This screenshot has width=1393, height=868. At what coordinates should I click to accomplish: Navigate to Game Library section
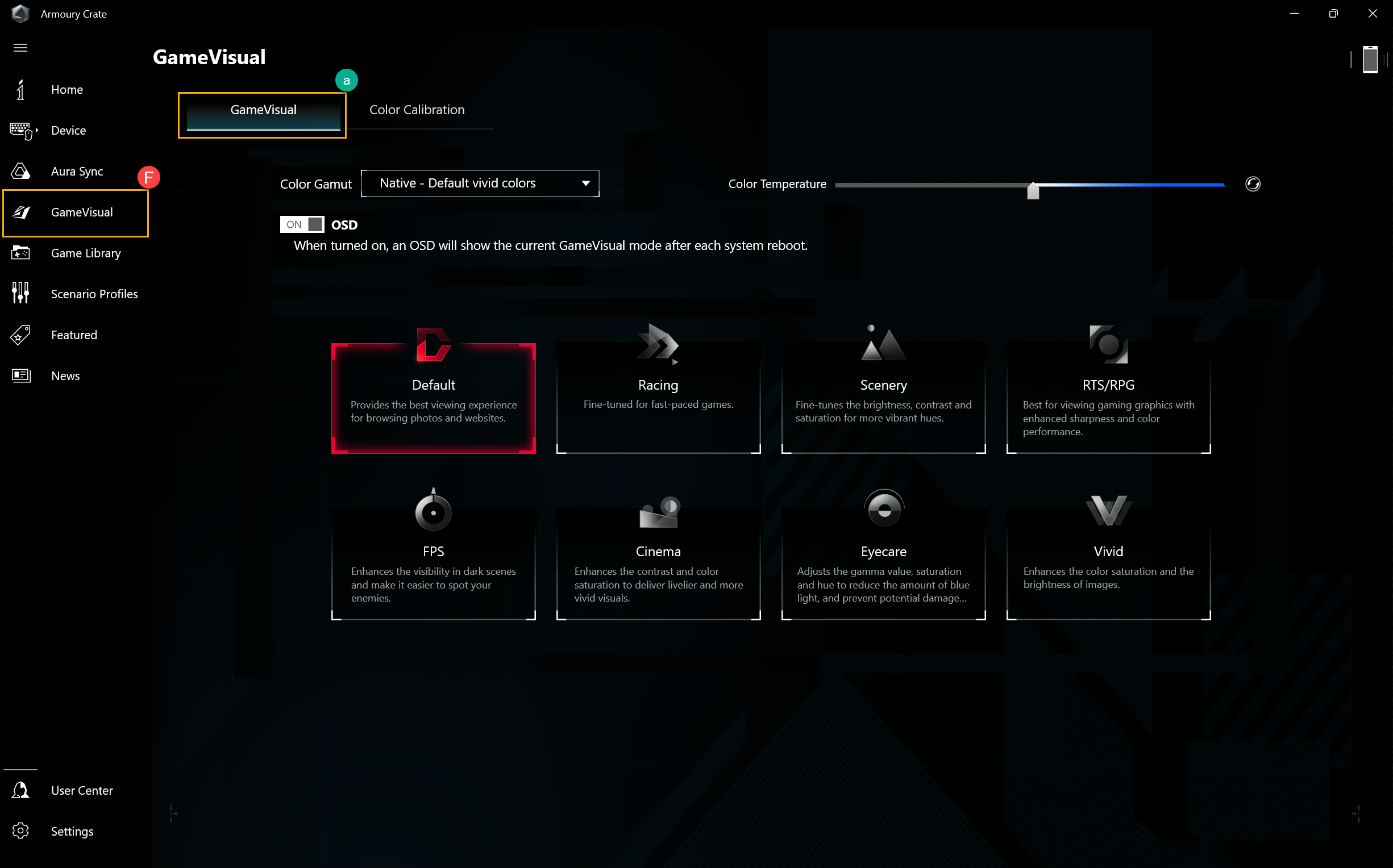(86, 252)
